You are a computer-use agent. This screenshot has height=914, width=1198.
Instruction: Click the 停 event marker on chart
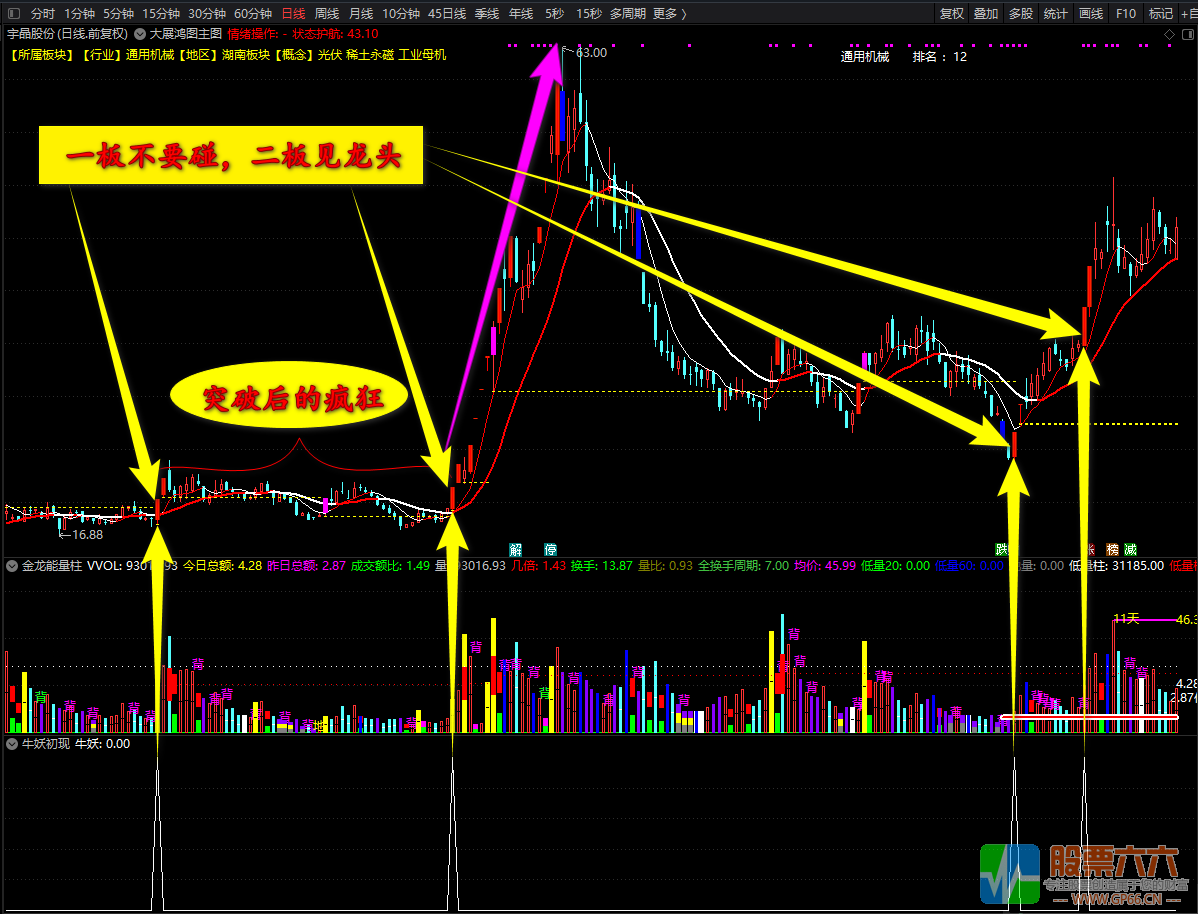click(x=550, y=549)
